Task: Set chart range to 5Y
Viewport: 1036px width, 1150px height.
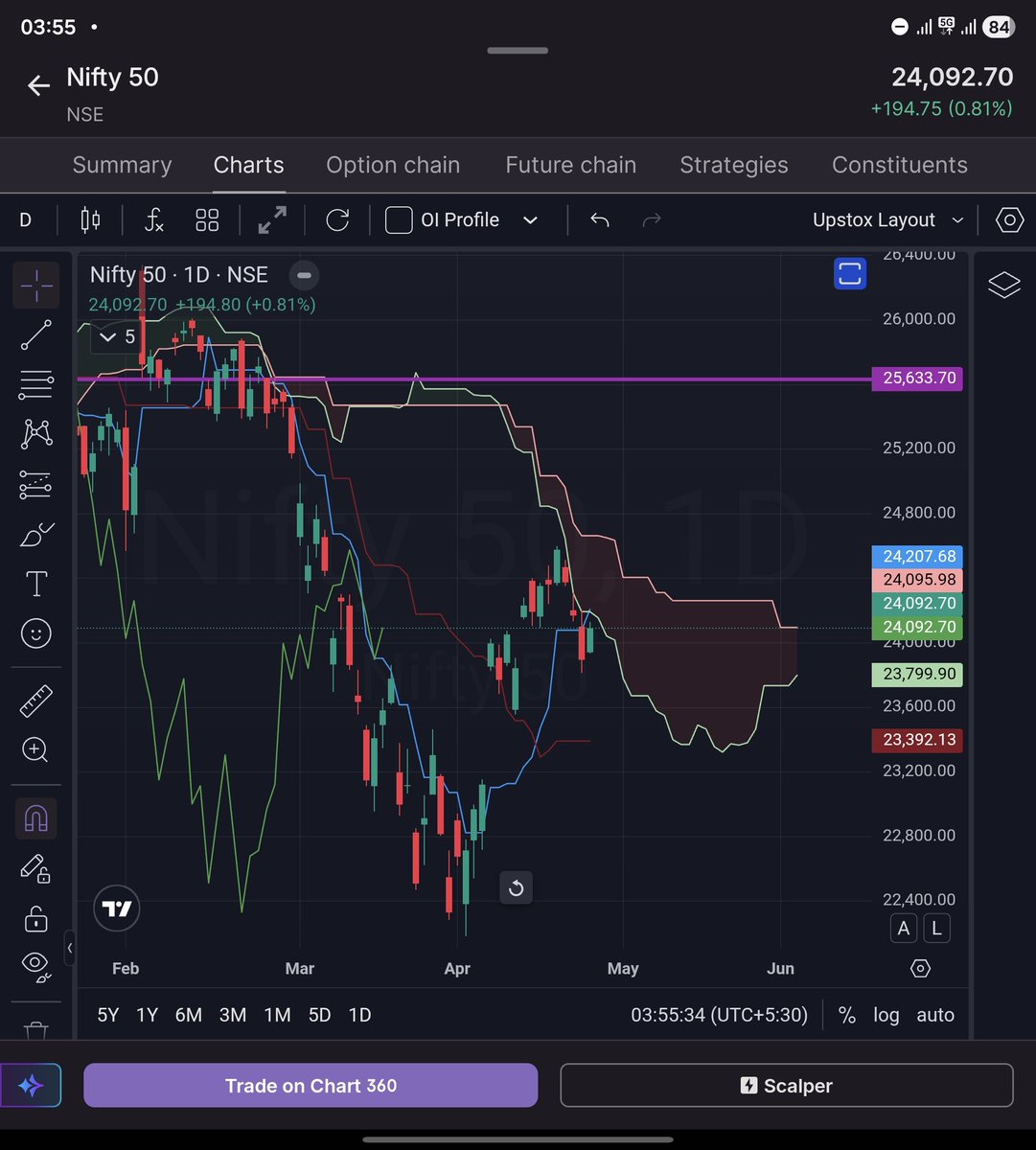Action: [x=108, y=1015]
